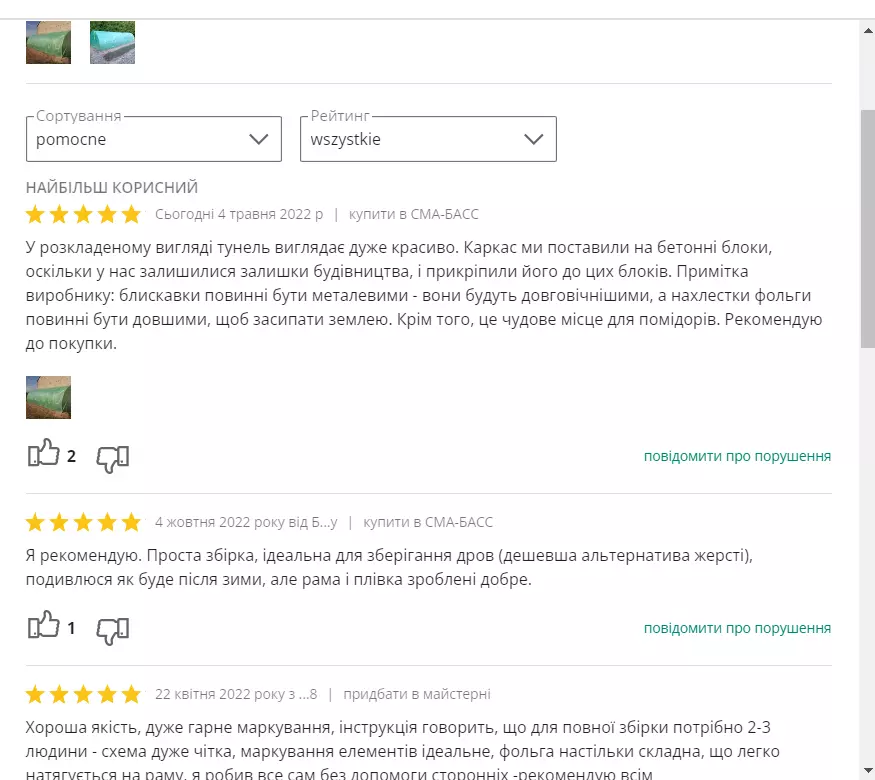Like the concrete blocks tunnel review

point(44,453)
